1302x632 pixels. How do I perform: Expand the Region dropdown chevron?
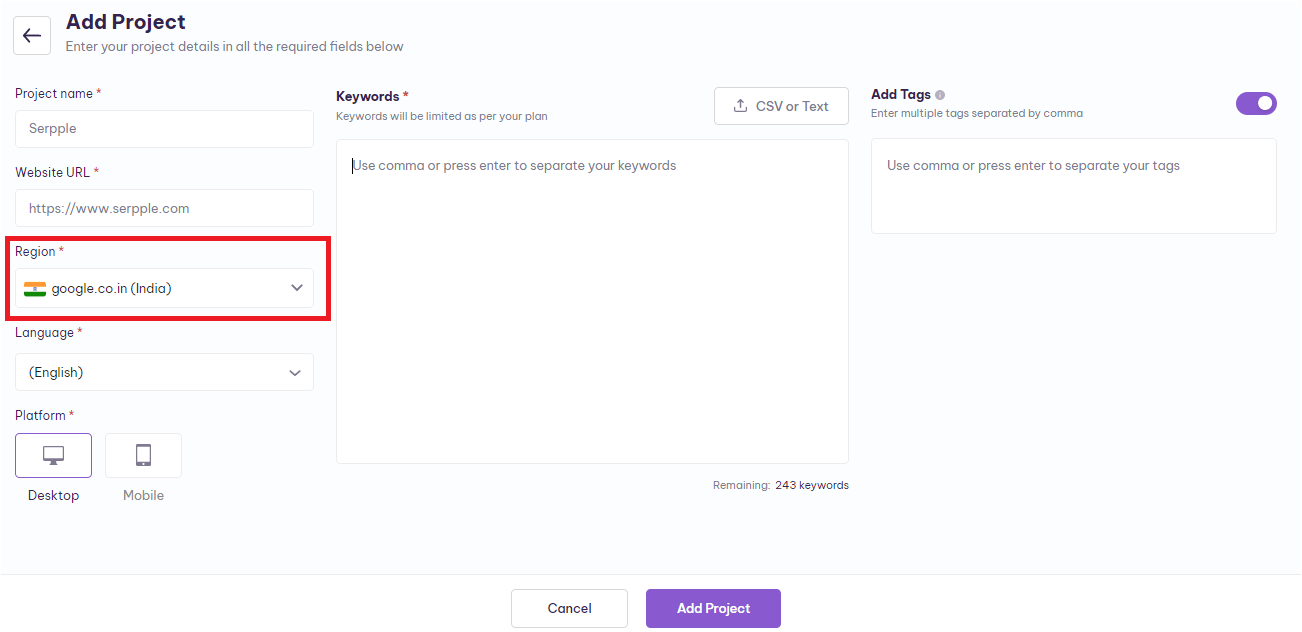296,288
